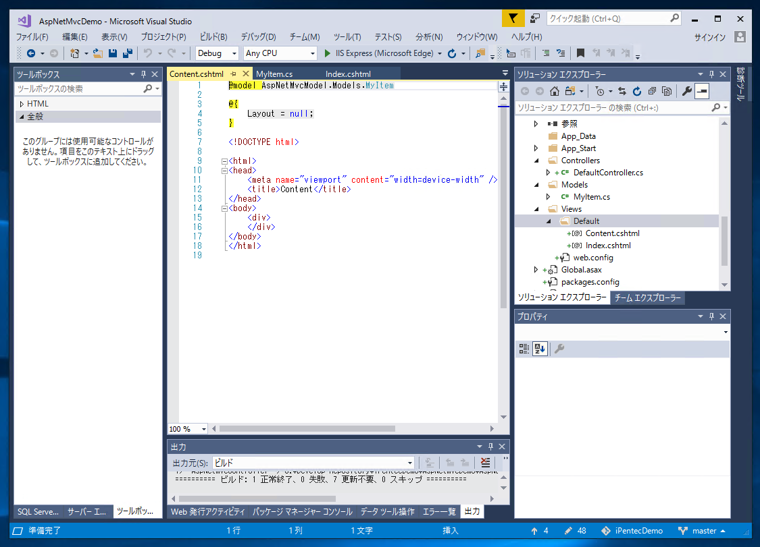Open the ファイル(F) menu
Screen dimensions: 760x547
[32, 37]
